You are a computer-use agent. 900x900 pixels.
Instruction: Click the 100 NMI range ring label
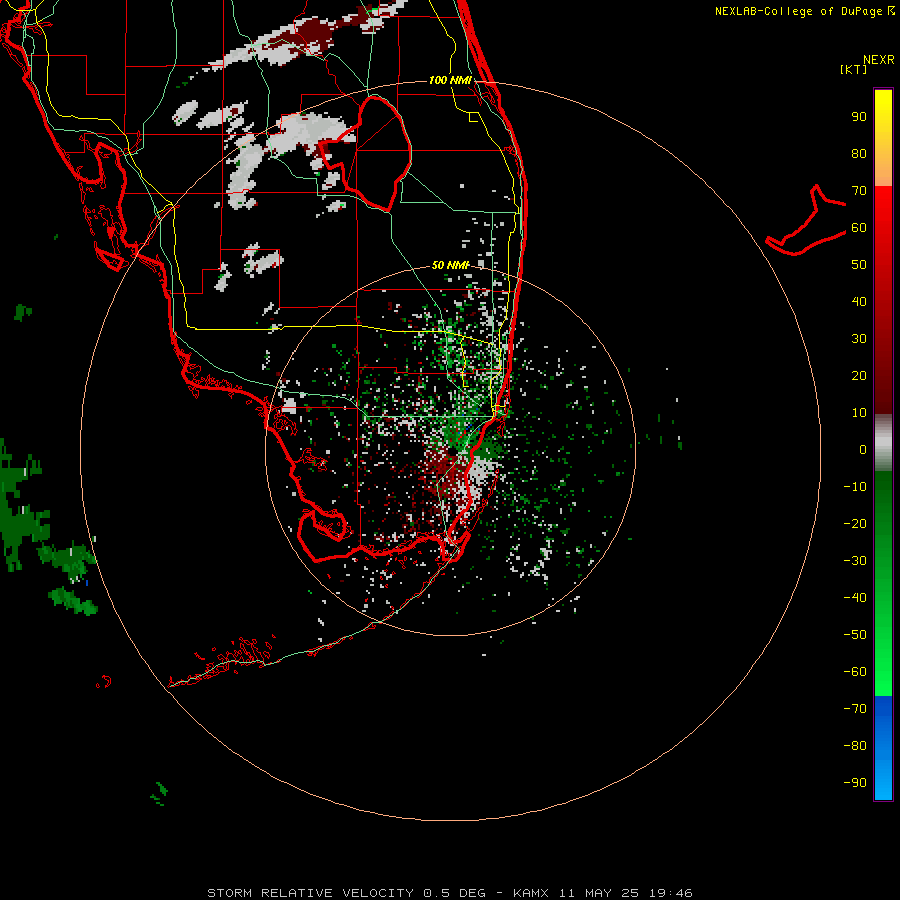(x=450, y=80)
